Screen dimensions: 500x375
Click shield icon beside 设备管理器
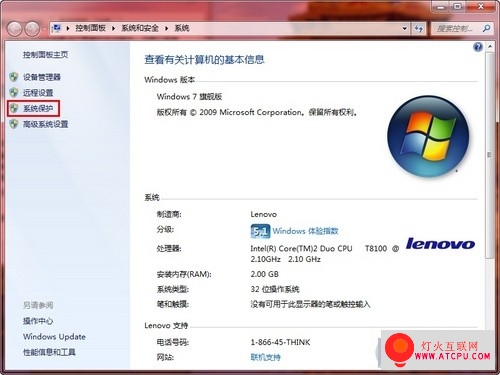tap(14, 77)
